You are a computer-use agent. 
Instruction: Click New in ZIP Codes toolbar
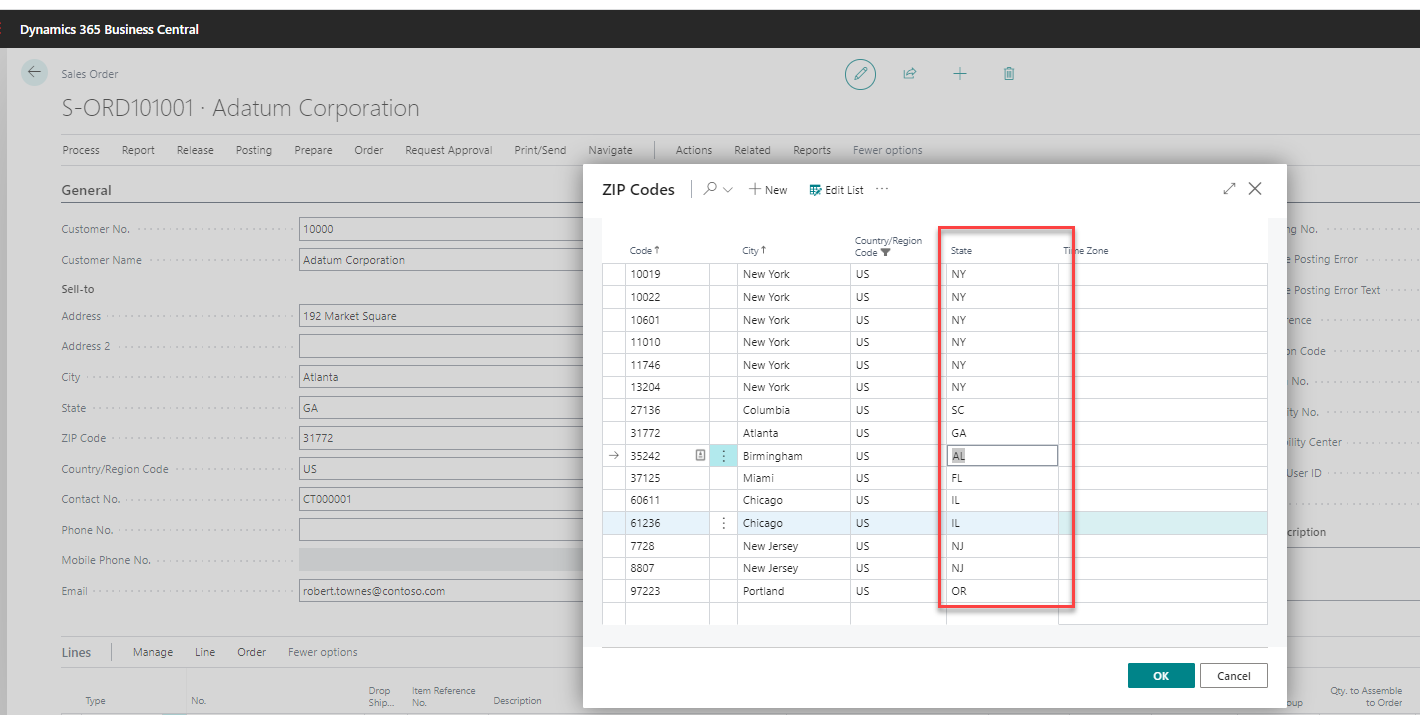pyautogui.click(x=768, y=190)
